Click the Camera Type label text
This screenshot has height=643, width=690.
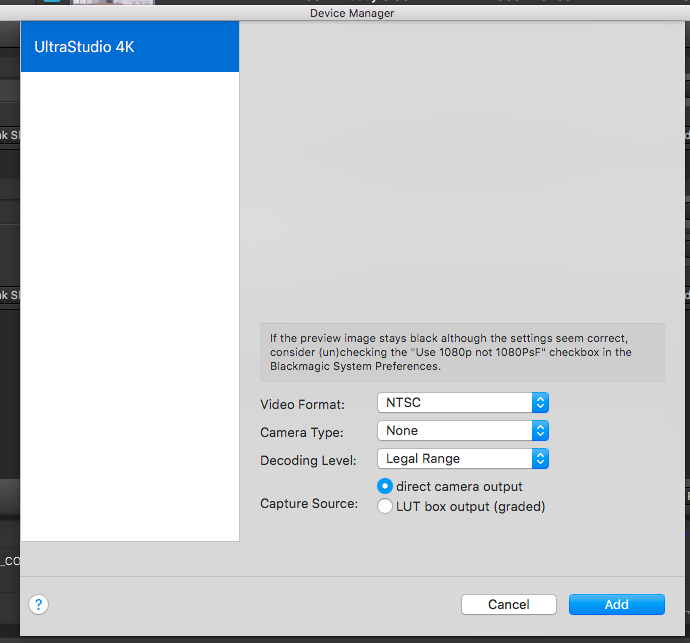[301, 433]
